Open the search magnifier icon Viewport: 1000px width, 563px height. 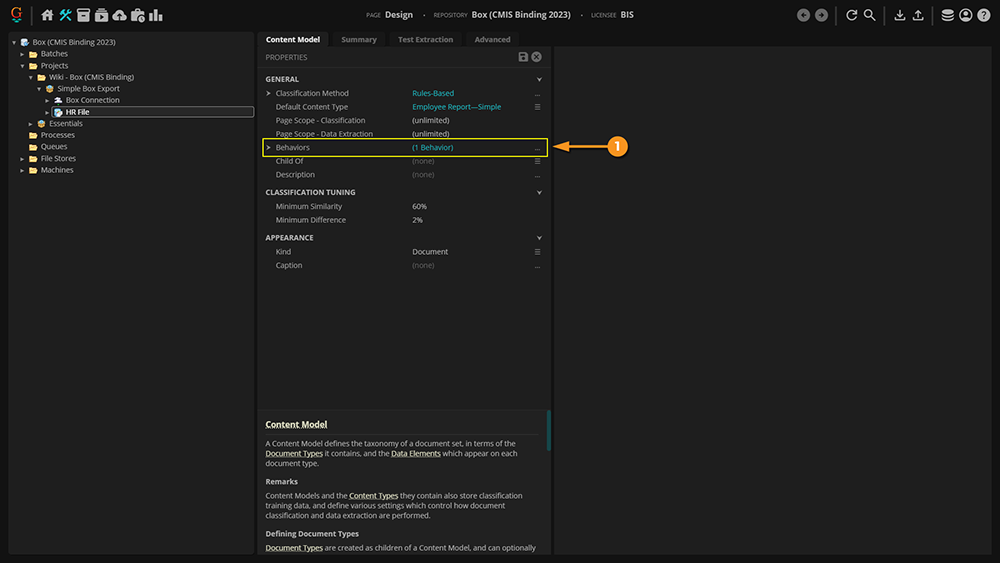pyautogui.click(x=869, y=15)
